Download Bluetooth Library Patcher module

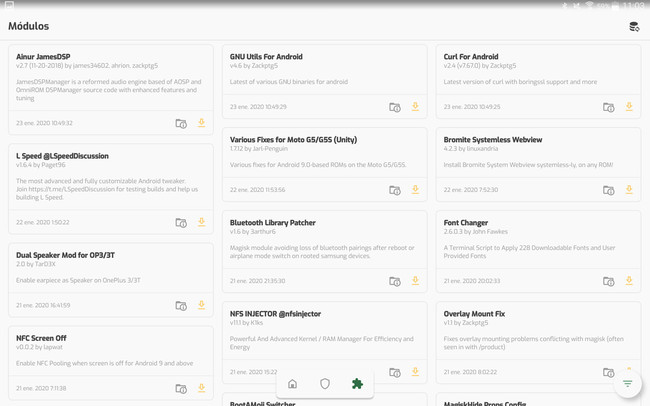pos(415,281)
